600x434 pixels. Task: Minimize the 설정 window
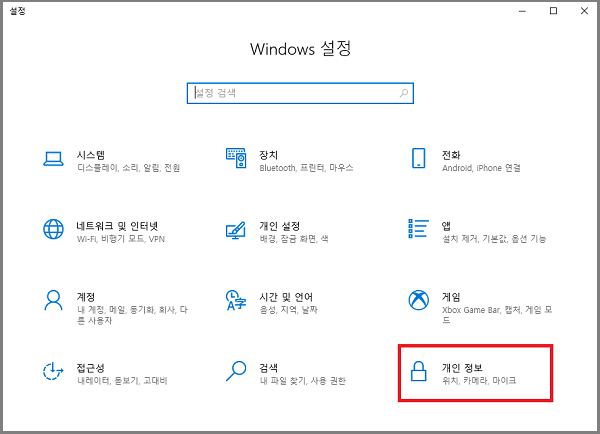click(522, 11)
